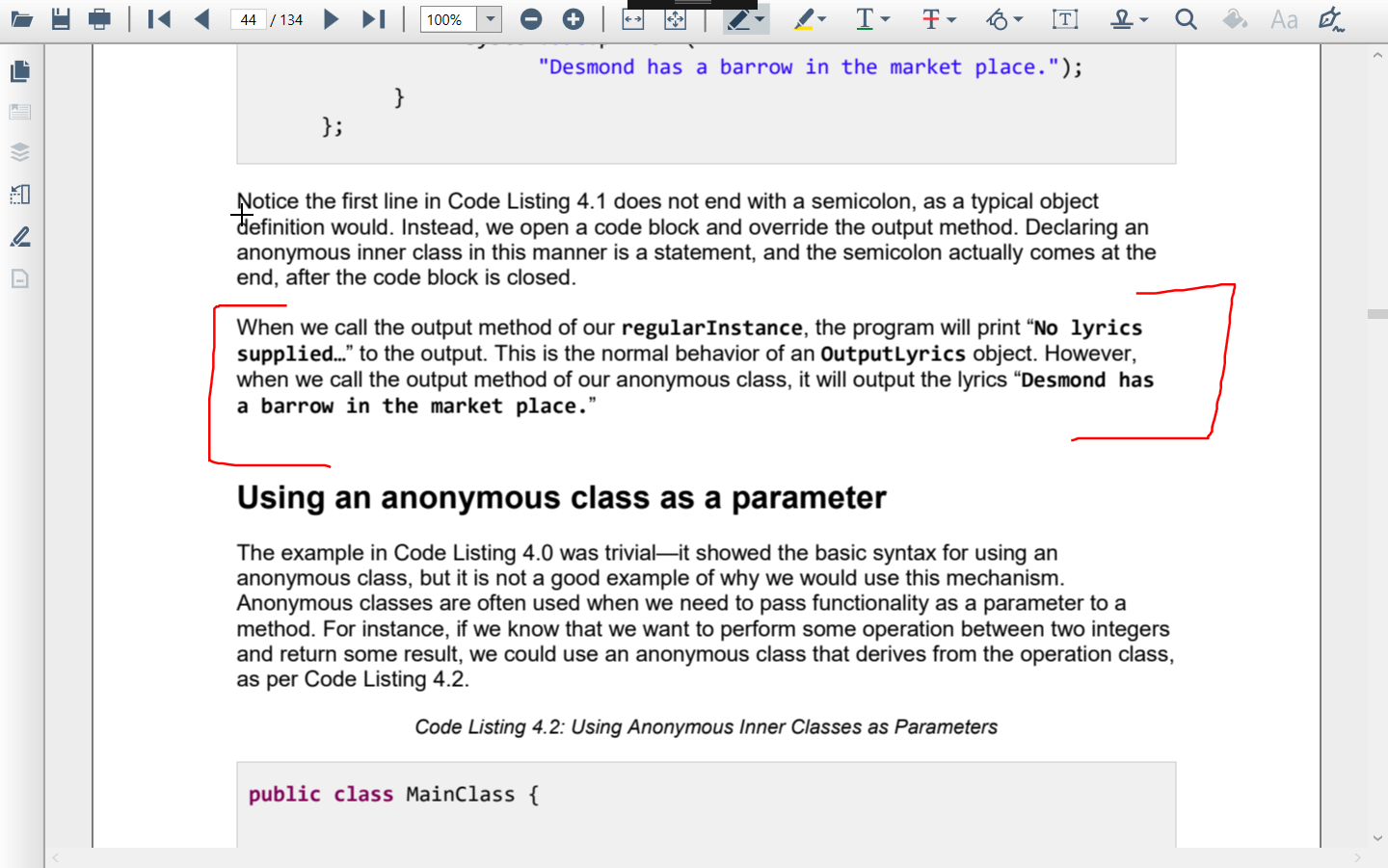Image resolution: width=1388 pixels, height=868 pixels.
Task: Open the stamp tool dropdown arrow
Action: pyautogui.click(x=1144, y=19)
